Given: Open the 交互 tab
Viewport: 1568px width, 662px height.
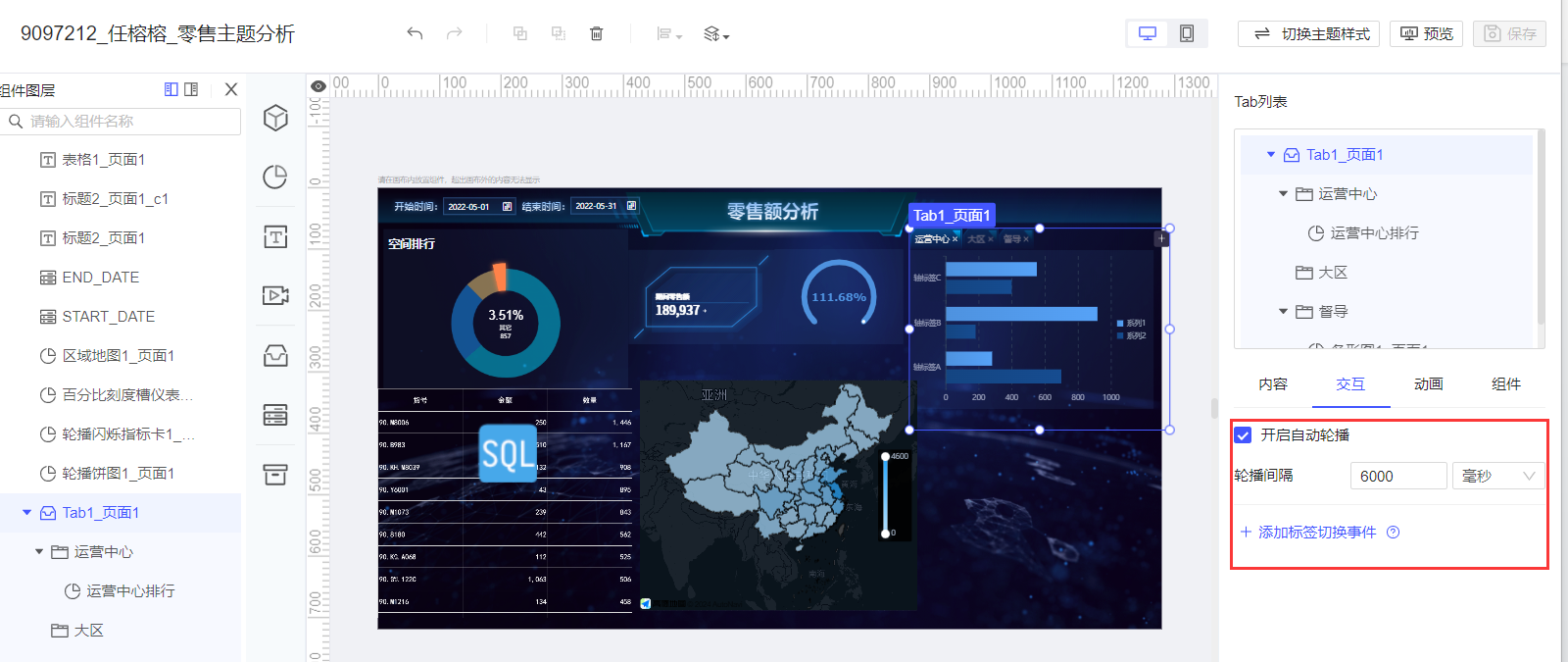Looking at the screenshot, I should pos(1350,384).
